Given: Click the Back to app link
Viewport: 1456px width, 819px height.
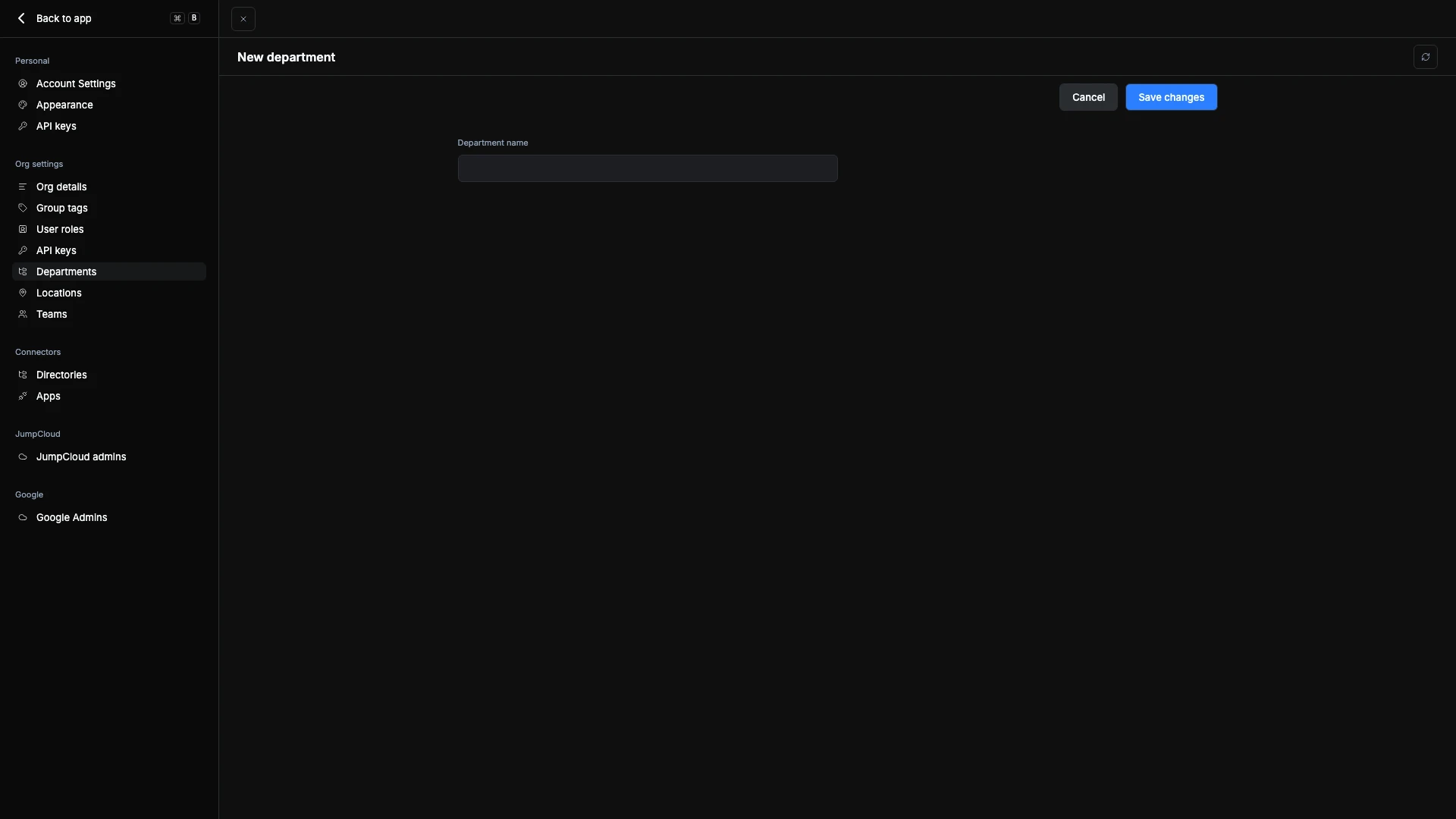Looking at the screenshot, I should pyautogui.click(x=64, y=18).
